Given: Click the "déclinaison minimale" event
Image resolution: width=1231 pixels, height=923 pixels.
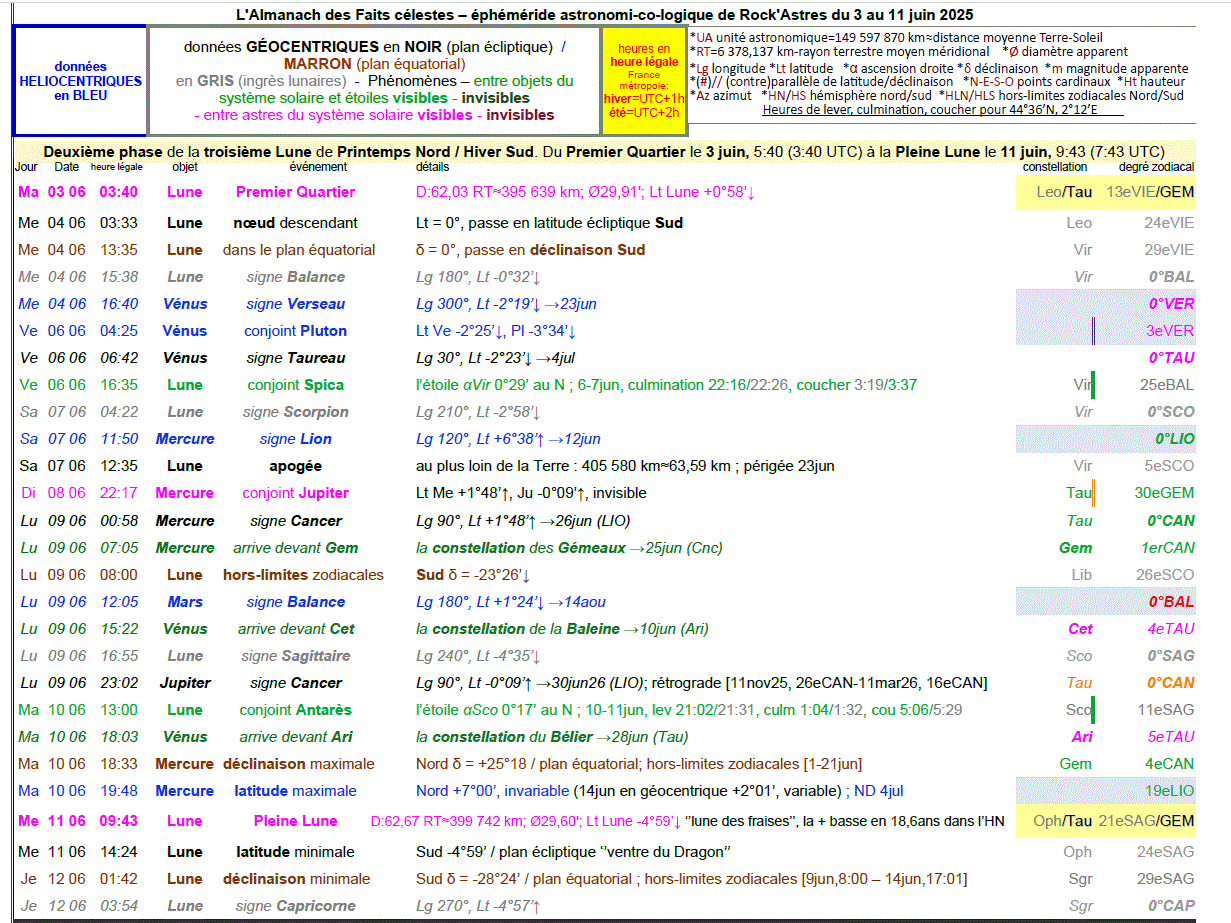Looking at the screenshot, I should tap(297, 879).
